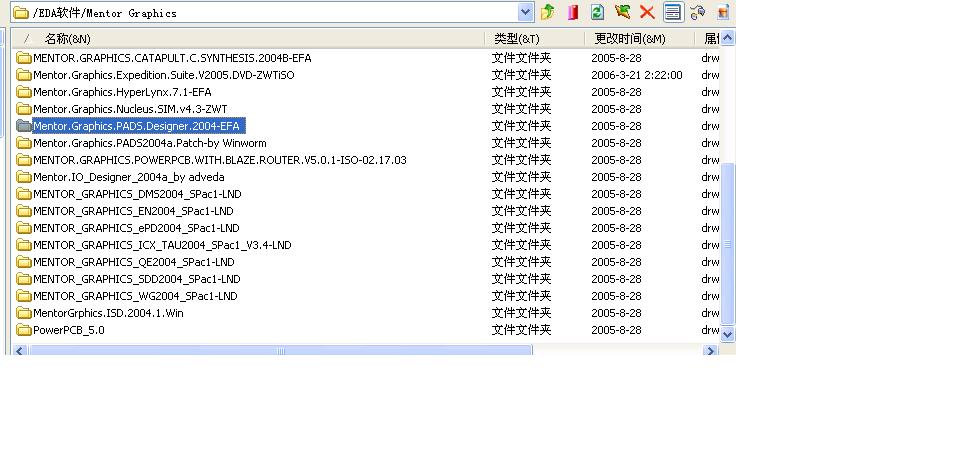Open the red bookmark book icon
The width and height of the screenshot is (962, 471).
(573, 12)
